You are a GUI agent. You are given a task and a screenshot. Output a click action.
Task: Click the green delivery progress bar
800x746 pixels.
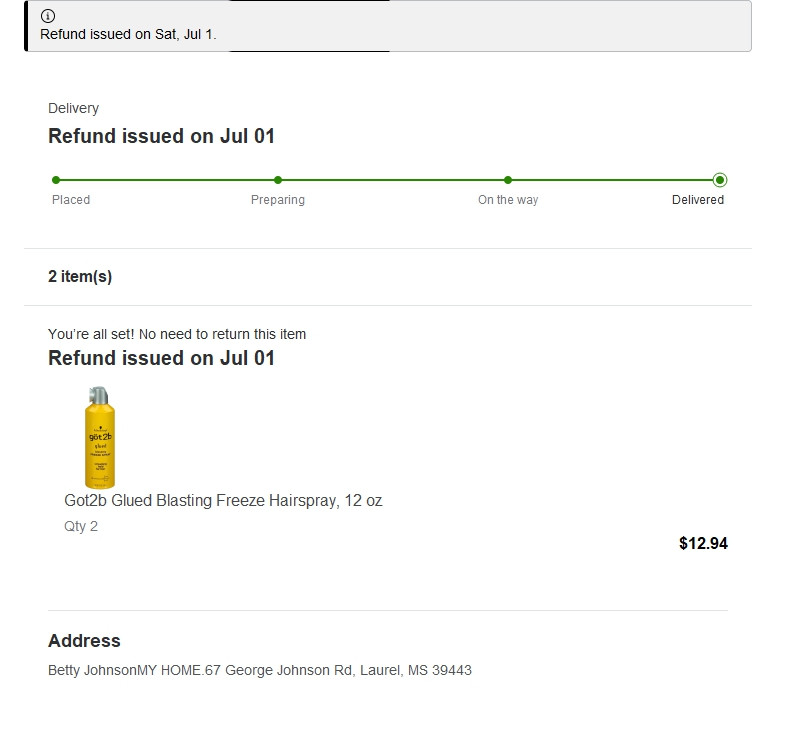pyautogui.click(x=390, y=180)
